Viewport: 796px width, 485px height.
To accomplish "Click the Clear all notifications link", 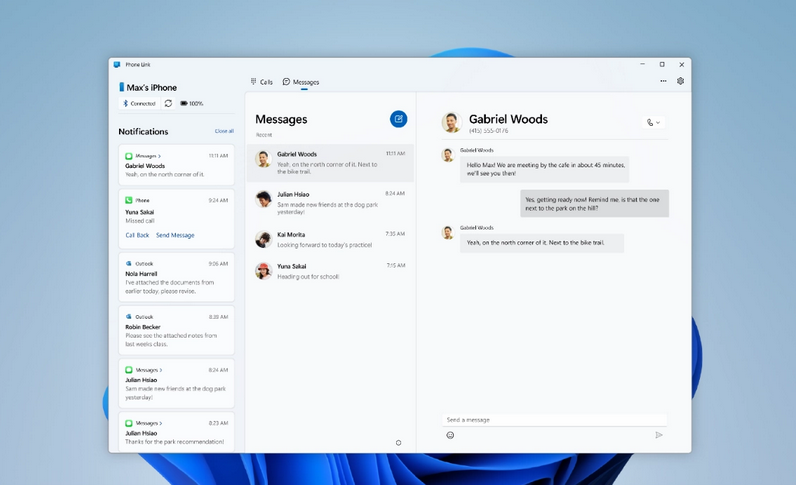I will [x=224, y=131].
